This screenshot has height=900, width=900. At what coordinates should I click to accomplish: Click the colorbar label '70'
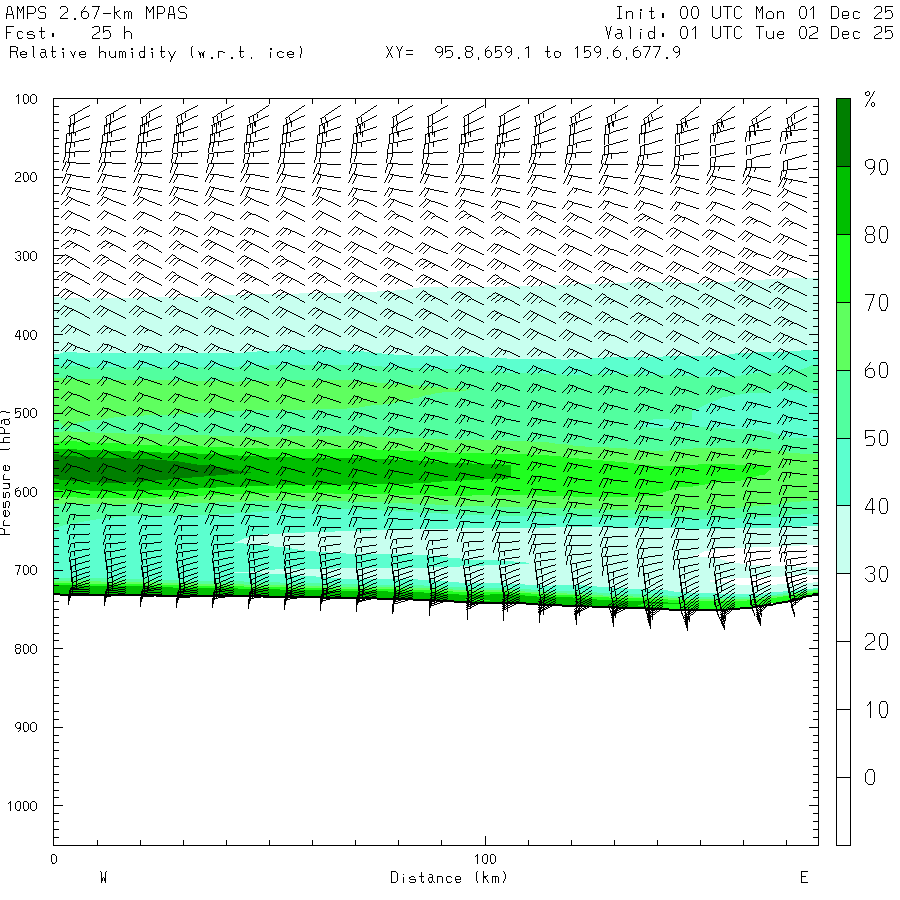(x=876, y=303)
